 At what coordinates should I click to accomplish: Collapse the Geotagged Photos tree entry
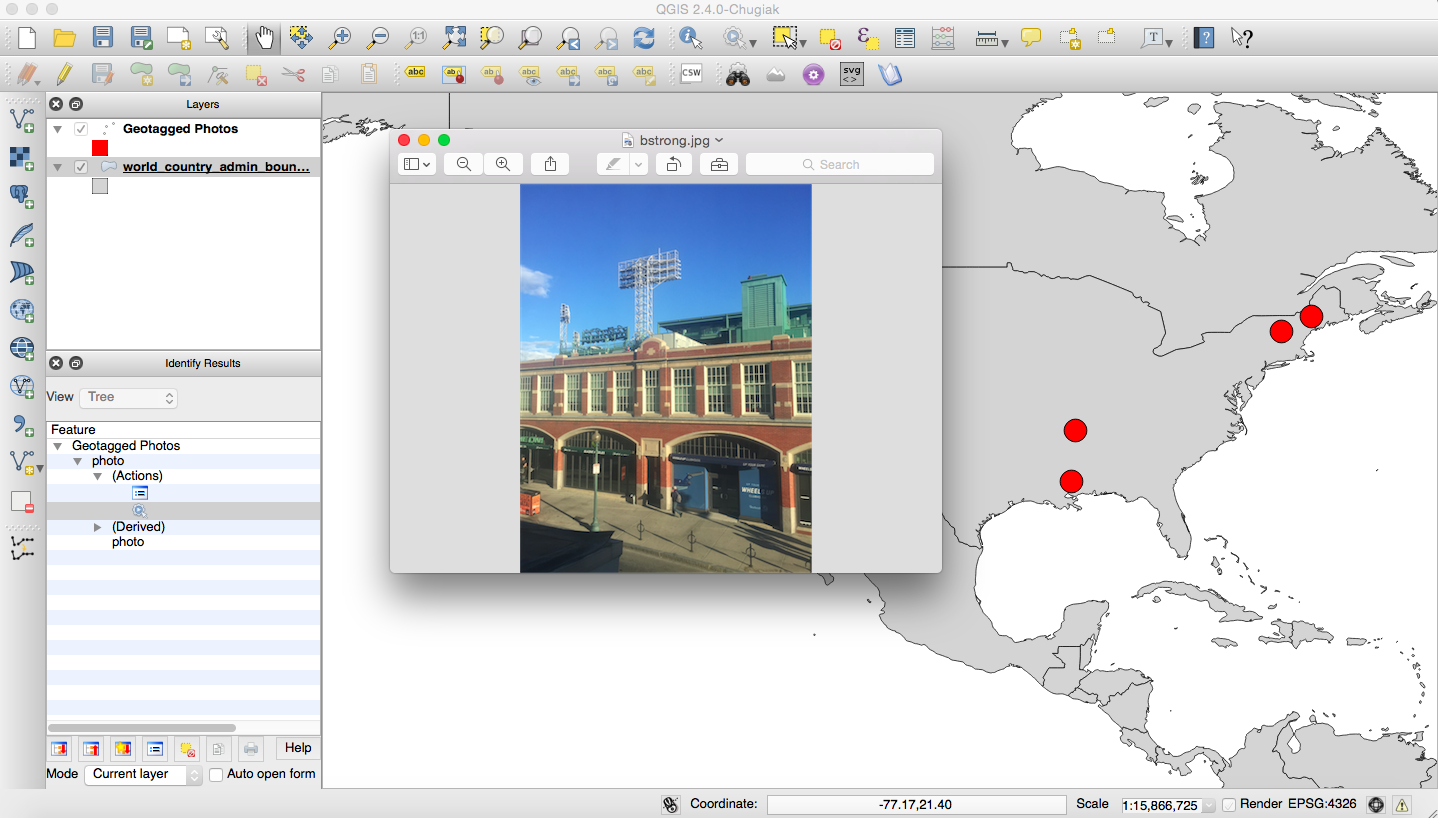[57, 445]
